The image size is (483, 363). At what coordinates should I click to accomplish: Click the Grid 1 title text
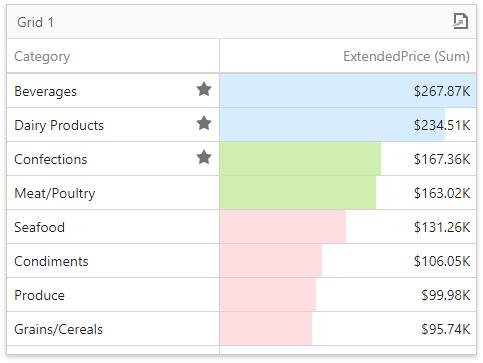tap(35, 22)
